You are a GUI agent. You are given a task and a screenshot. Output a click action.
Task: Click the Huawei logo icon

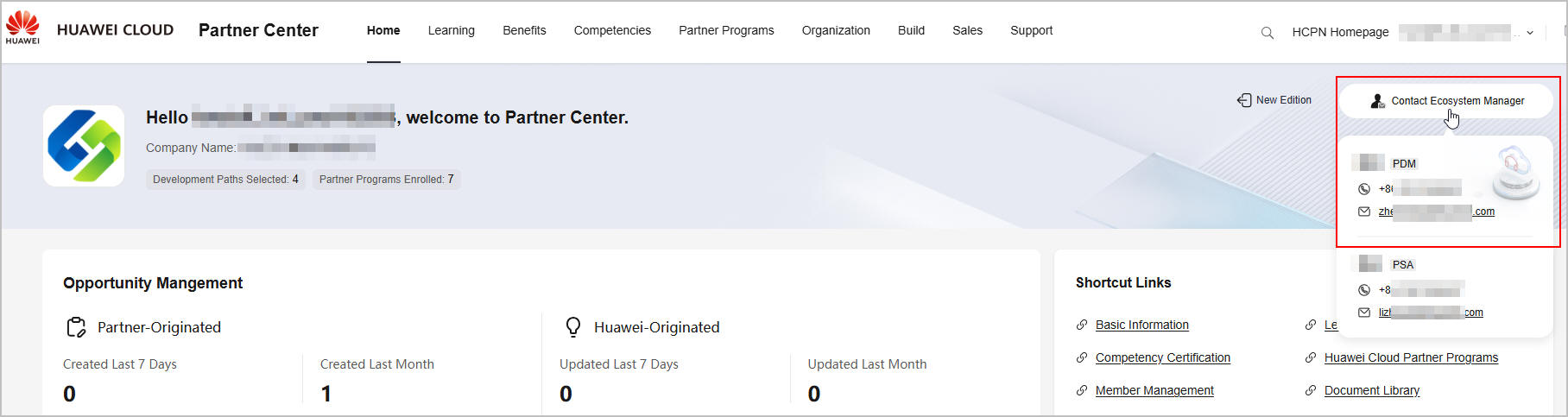[22, 27]
